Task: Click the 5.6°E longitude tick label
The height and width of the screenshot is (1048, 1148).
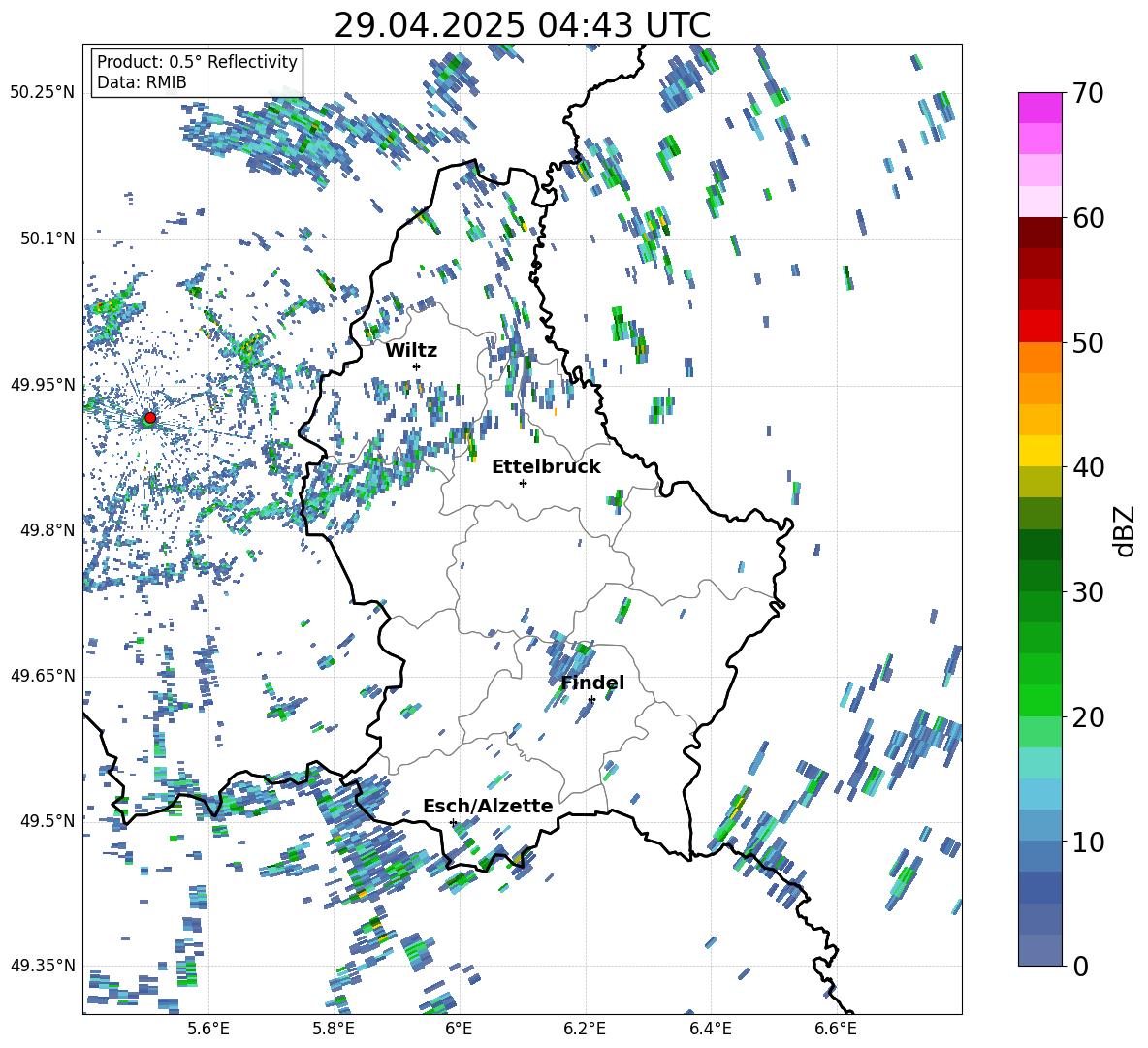Action: point(208,1029)
